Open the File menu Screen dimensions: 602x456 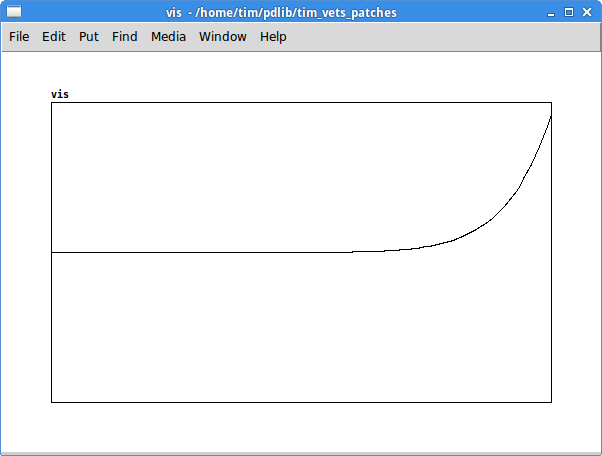19,37
